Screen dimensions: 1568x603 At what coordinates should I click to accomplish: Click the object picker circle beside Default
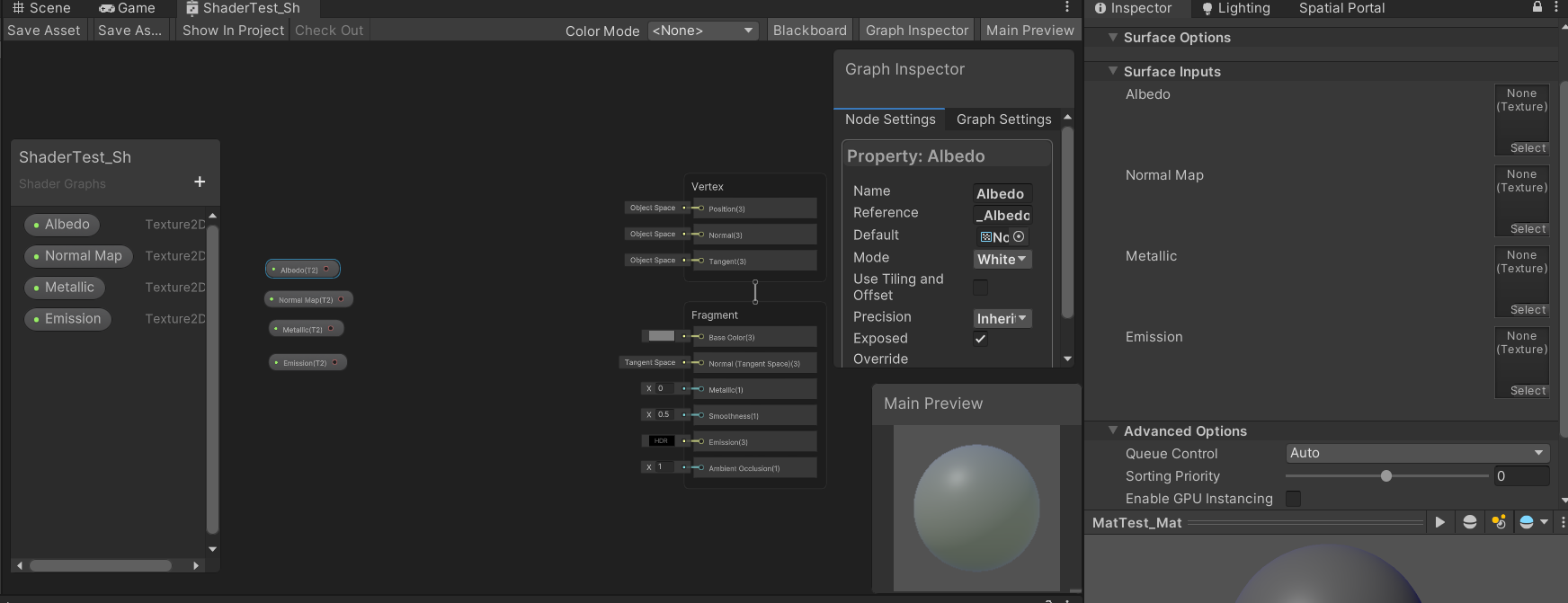point(1019,237)
